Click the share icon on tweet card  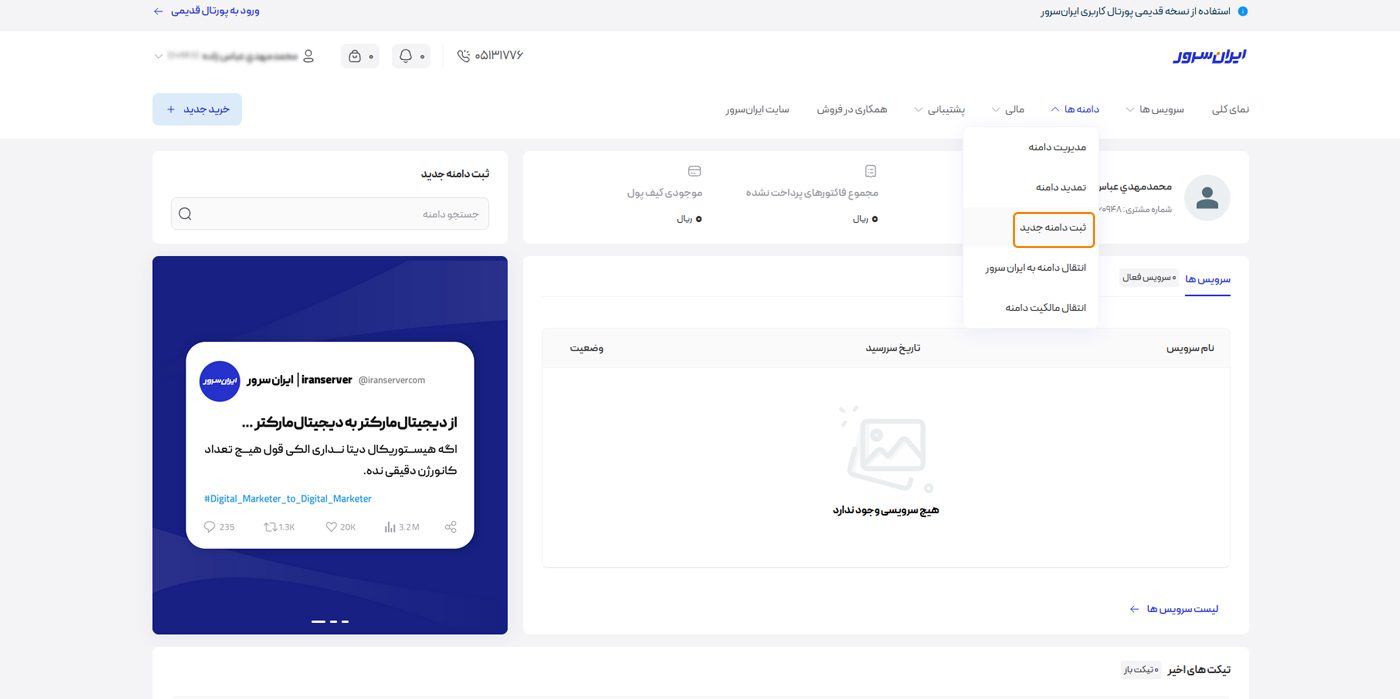click(451, 527)
